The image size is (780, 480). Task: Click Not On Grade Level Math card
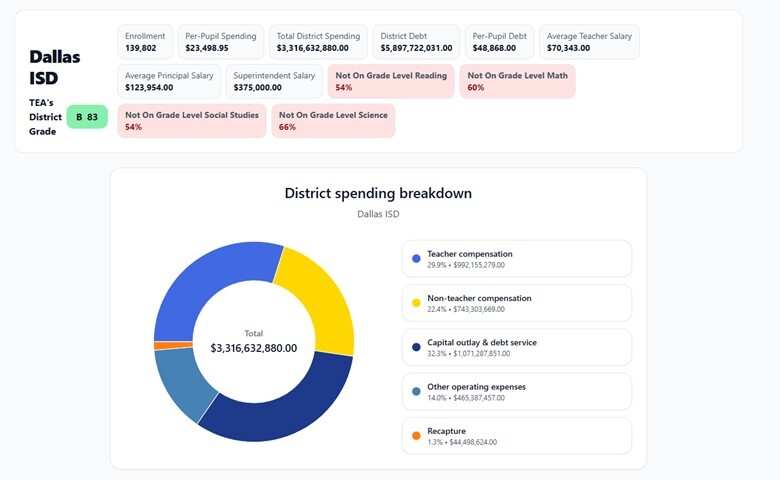(x=517, y=81)
